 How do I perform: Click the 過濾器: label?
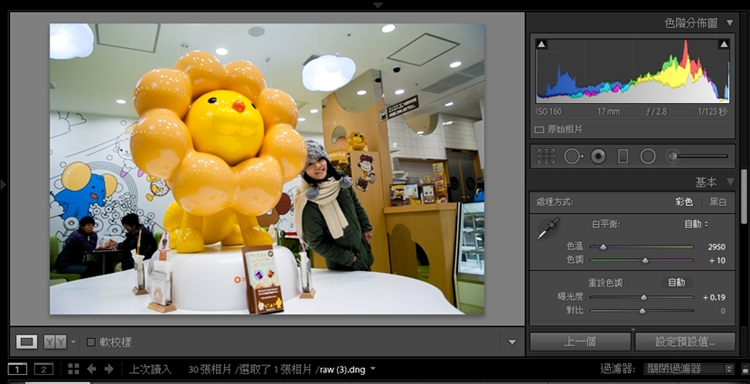[618, 369]
